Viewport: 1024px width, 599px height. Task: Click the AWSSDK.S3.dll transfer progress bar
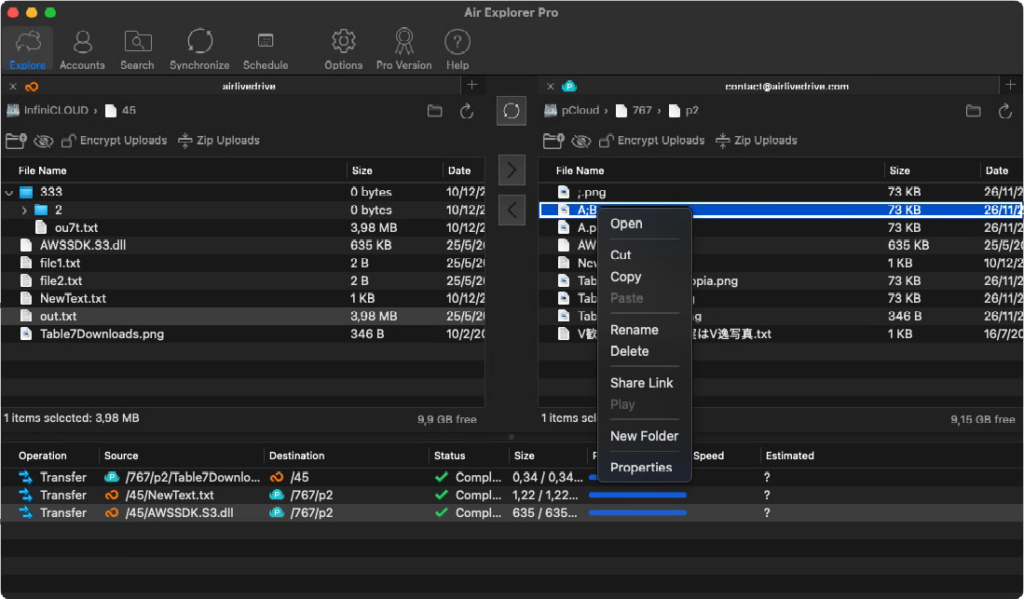[x=640, y=512]
